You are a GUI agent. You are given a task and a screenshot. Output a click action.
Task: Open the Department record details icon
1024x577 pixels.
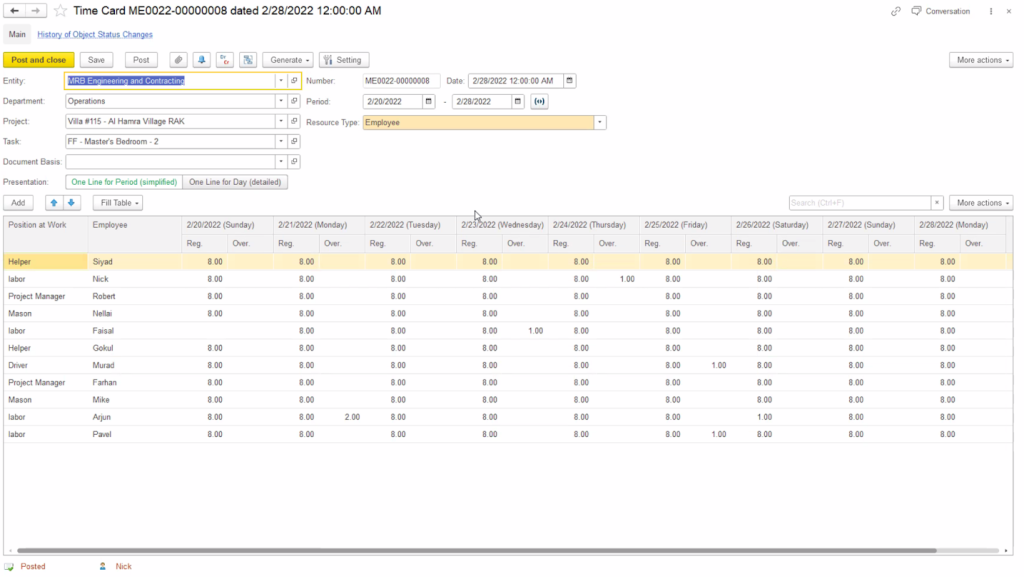click(x=295, y=101)
